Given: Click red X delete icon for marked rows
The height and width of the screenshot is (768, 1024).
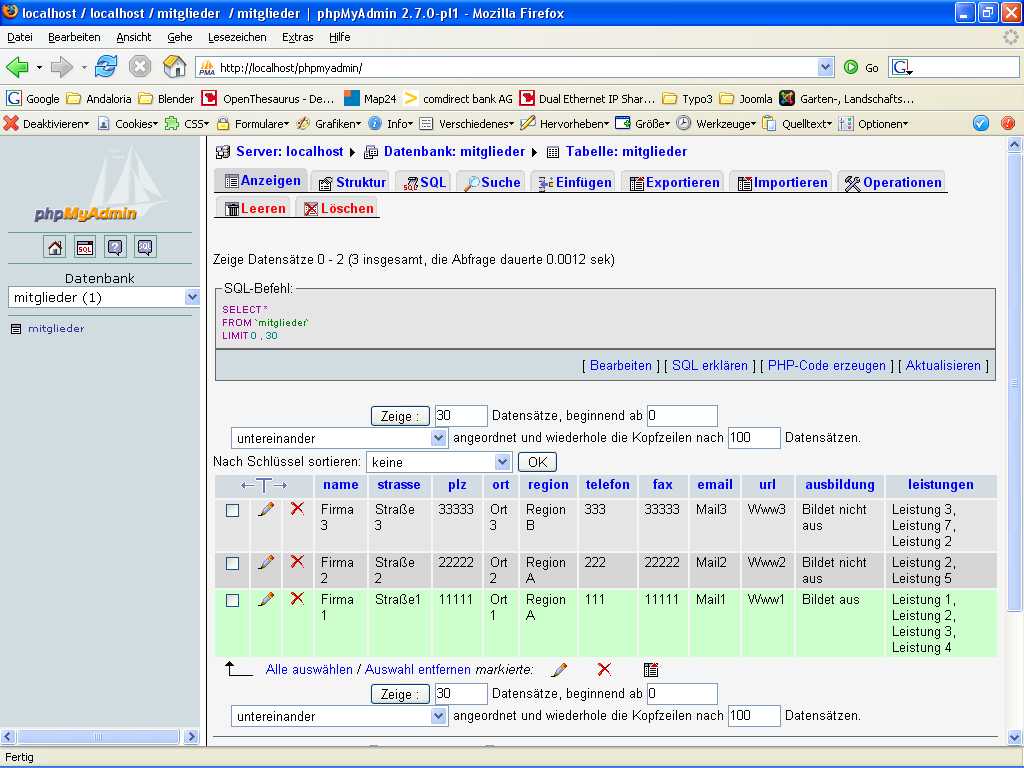Looking at the screenshot, I should point(604,670).
